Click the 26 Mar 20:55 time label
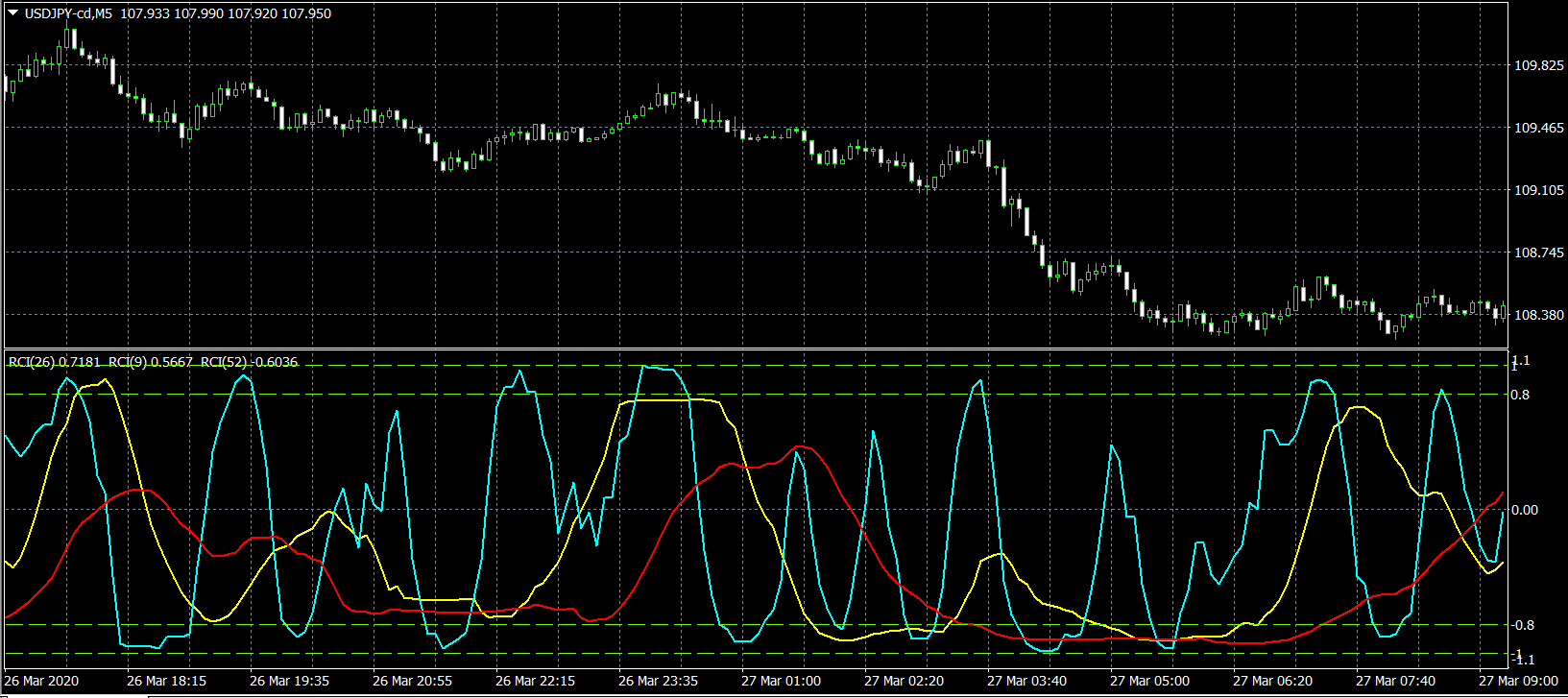Screen dimensions: 1568x698 coord(413,681)
